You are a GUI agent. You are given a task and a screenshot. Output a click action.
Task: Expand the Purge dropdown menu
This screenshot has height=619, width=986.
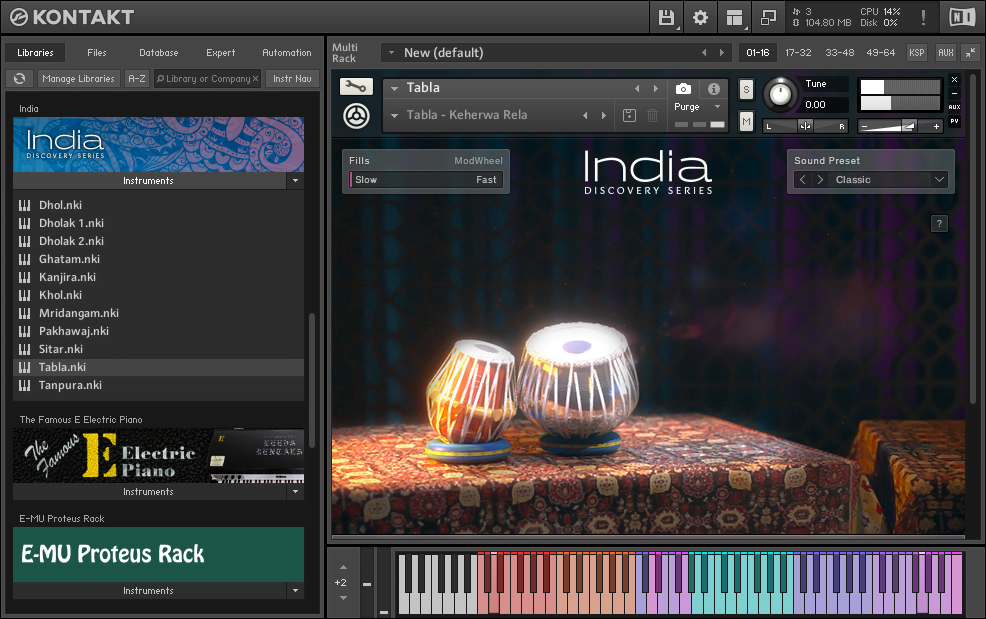click(x=717, y=107)
